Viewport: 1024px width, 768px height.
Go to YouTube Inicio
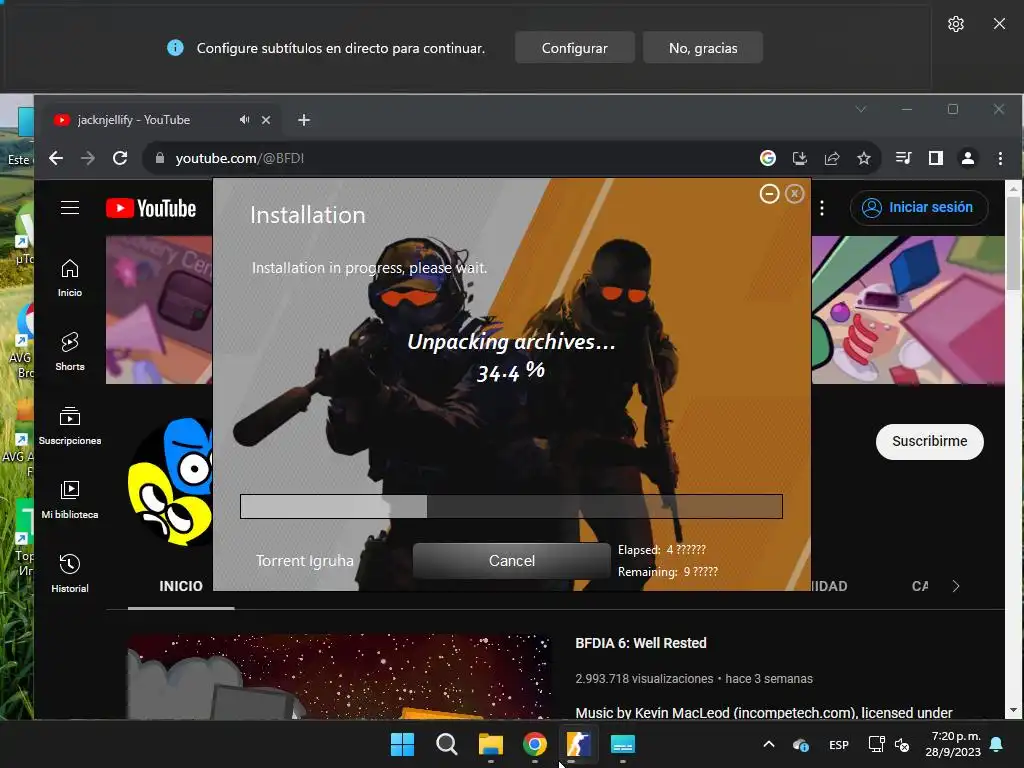click(70, 278)
